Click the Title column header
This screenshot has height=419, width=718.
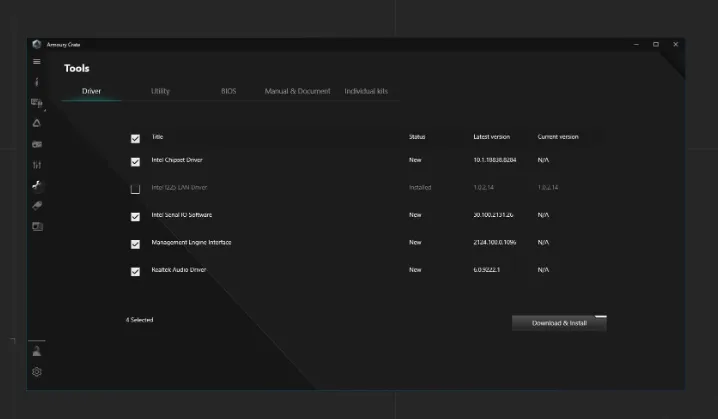click(158, 136)
